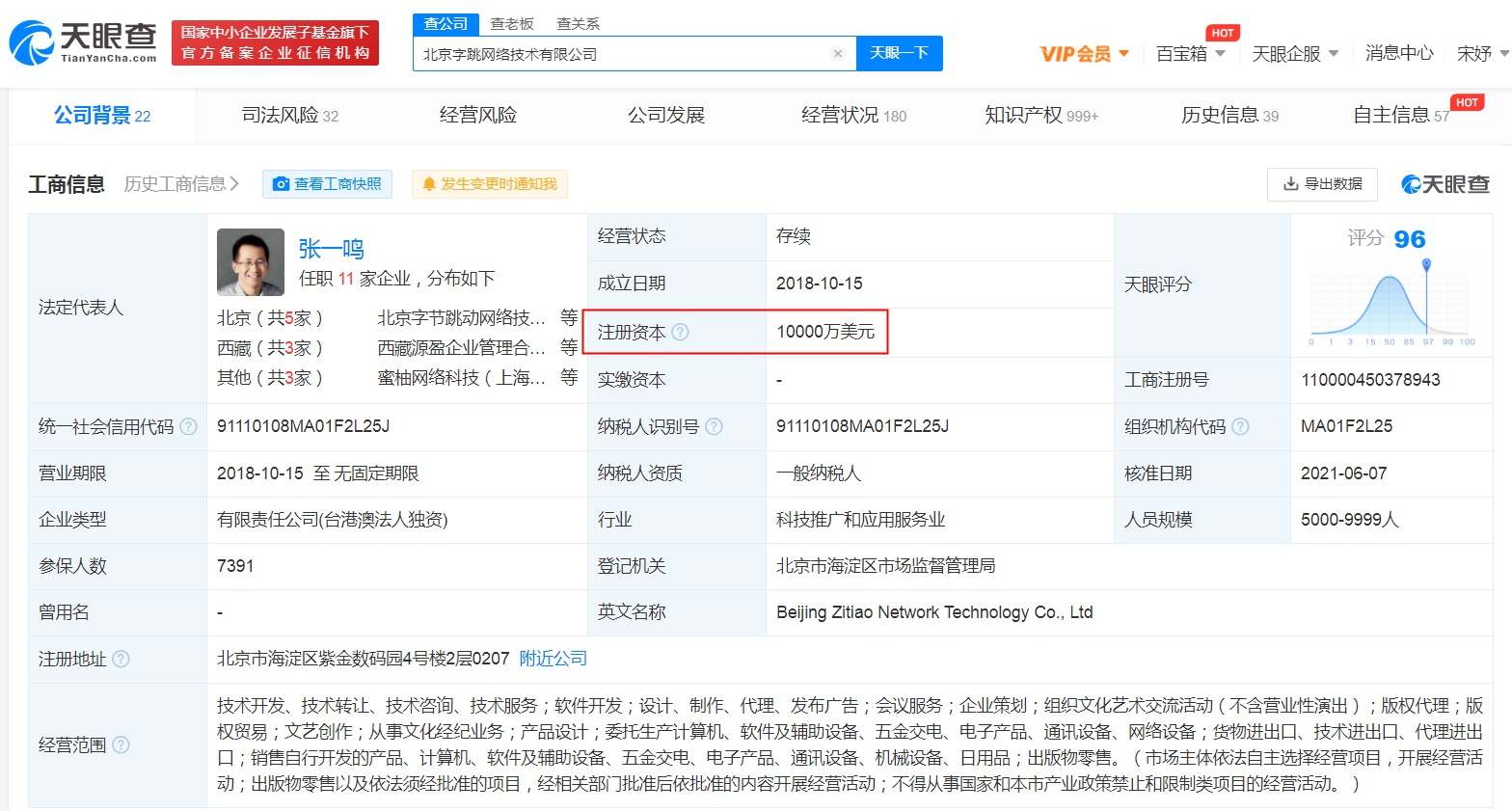Click the 发生变更时通知我 button
The height and width of the screenshot is (811, 1512).
pyautogui.click(x=490, y=184)
